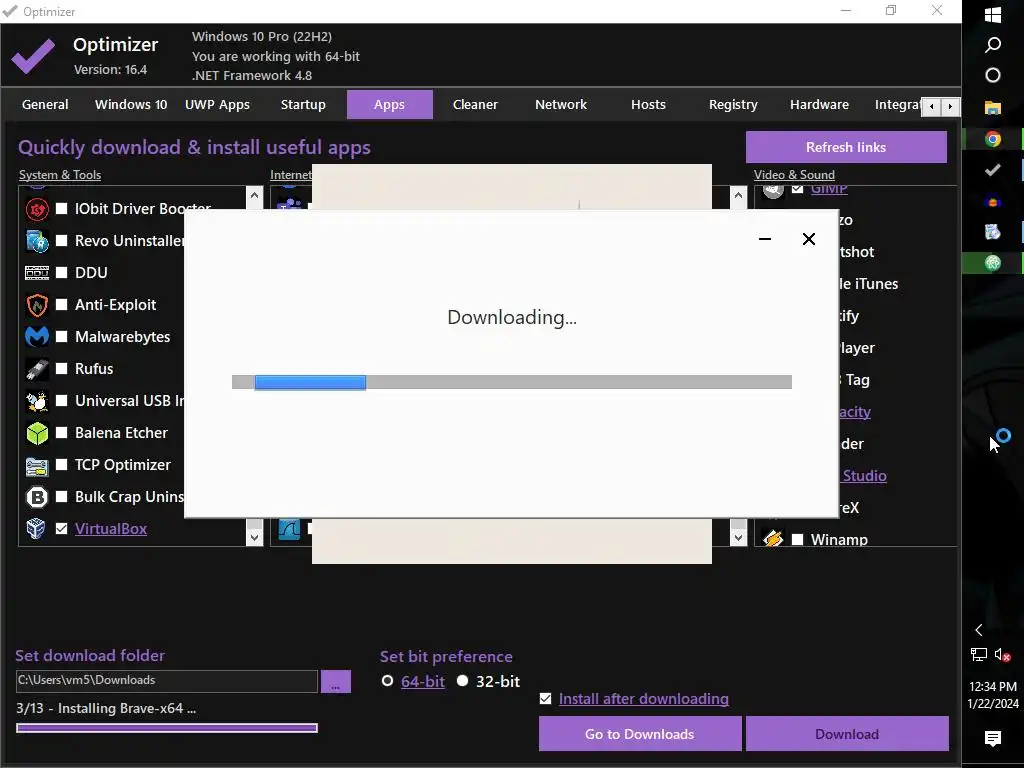Image resolution: width=1024 pixels, height=768 pixels.
Task: Open File Explorer from the taskbar
Action: coord(993,107)
